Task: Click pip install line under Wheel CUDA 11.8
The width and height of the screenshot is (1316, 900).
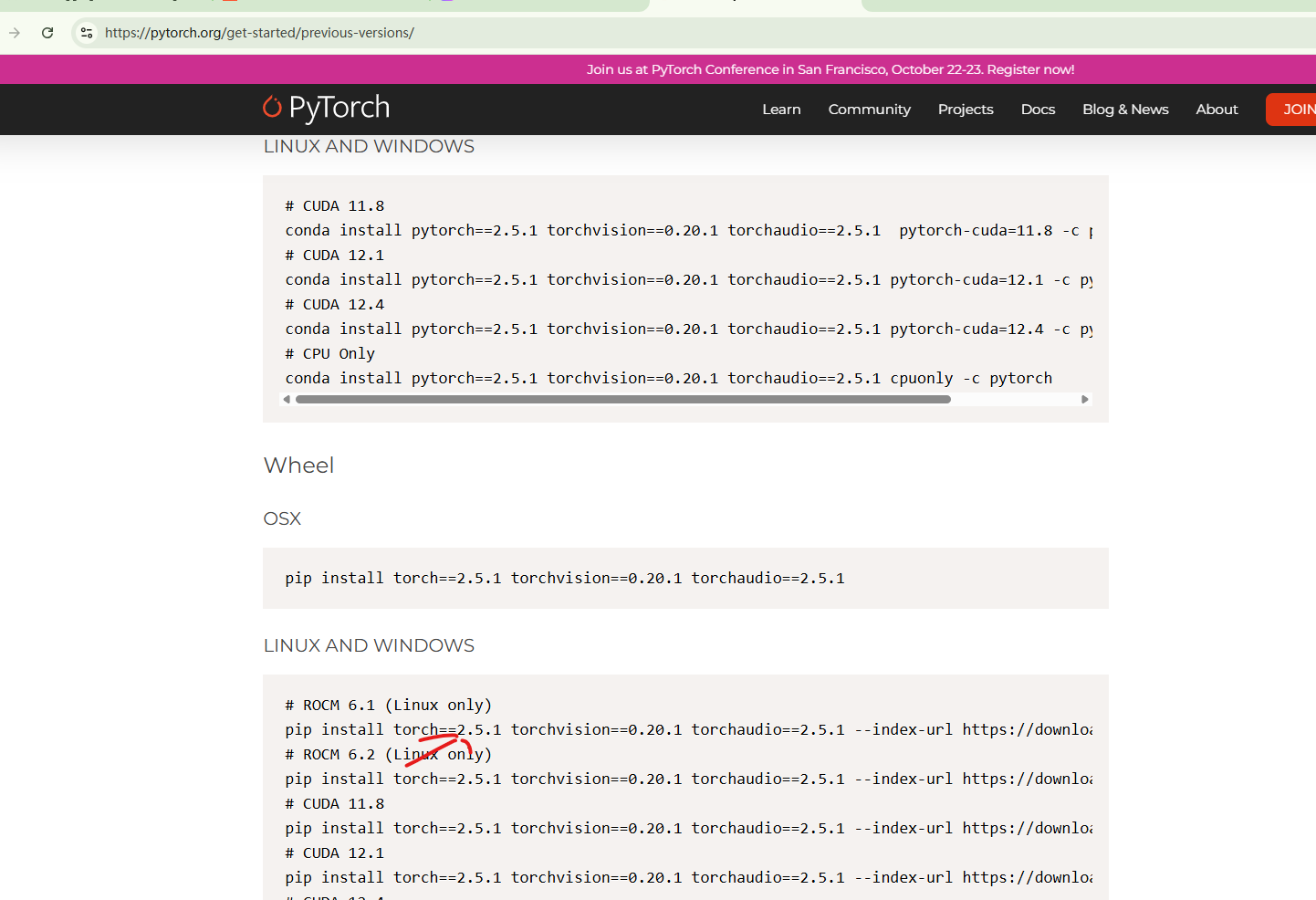Action: 689,829
